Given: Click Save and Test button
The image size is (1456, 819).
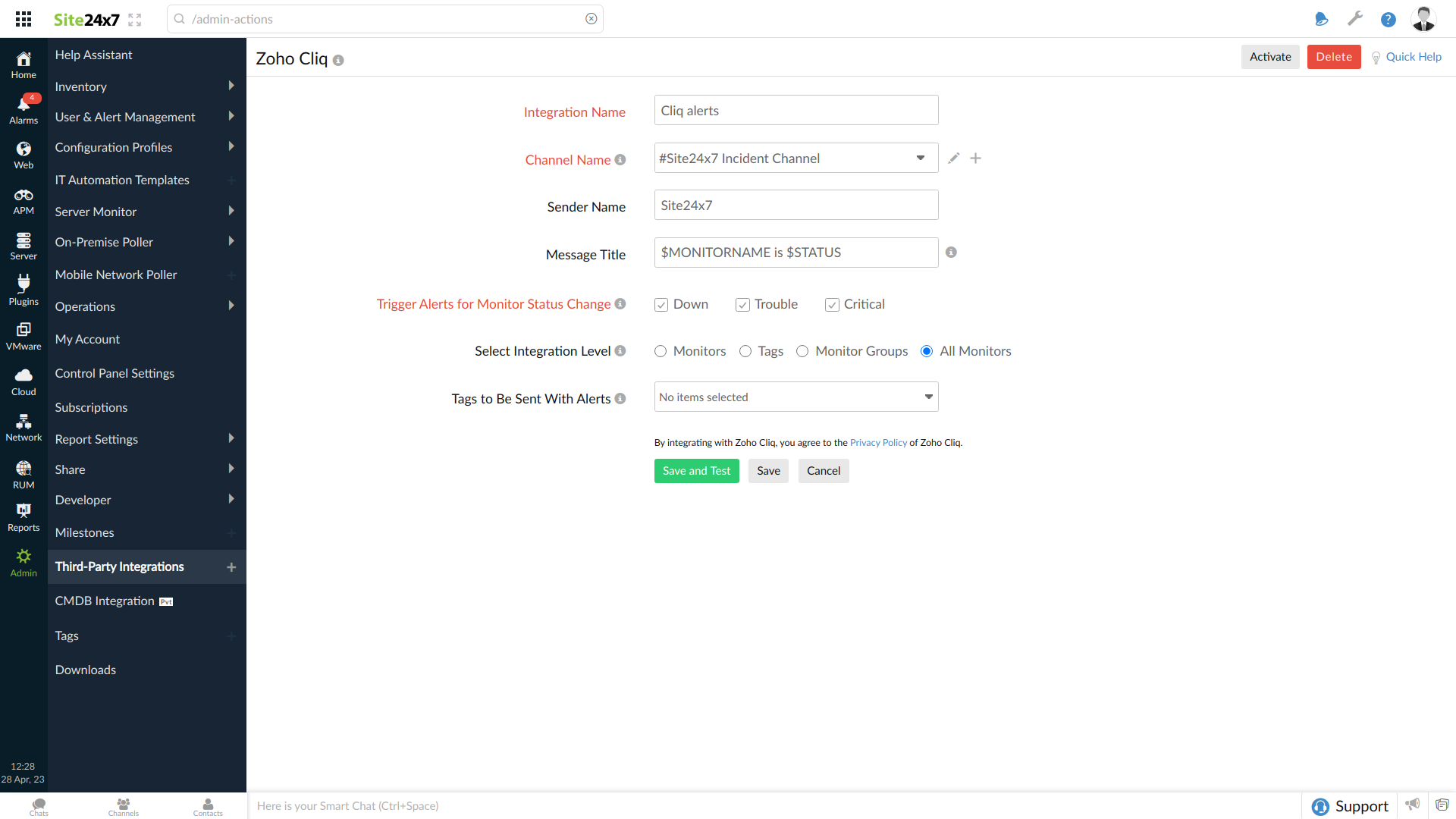Looking at the screenshot, I should tap(696, 471).
